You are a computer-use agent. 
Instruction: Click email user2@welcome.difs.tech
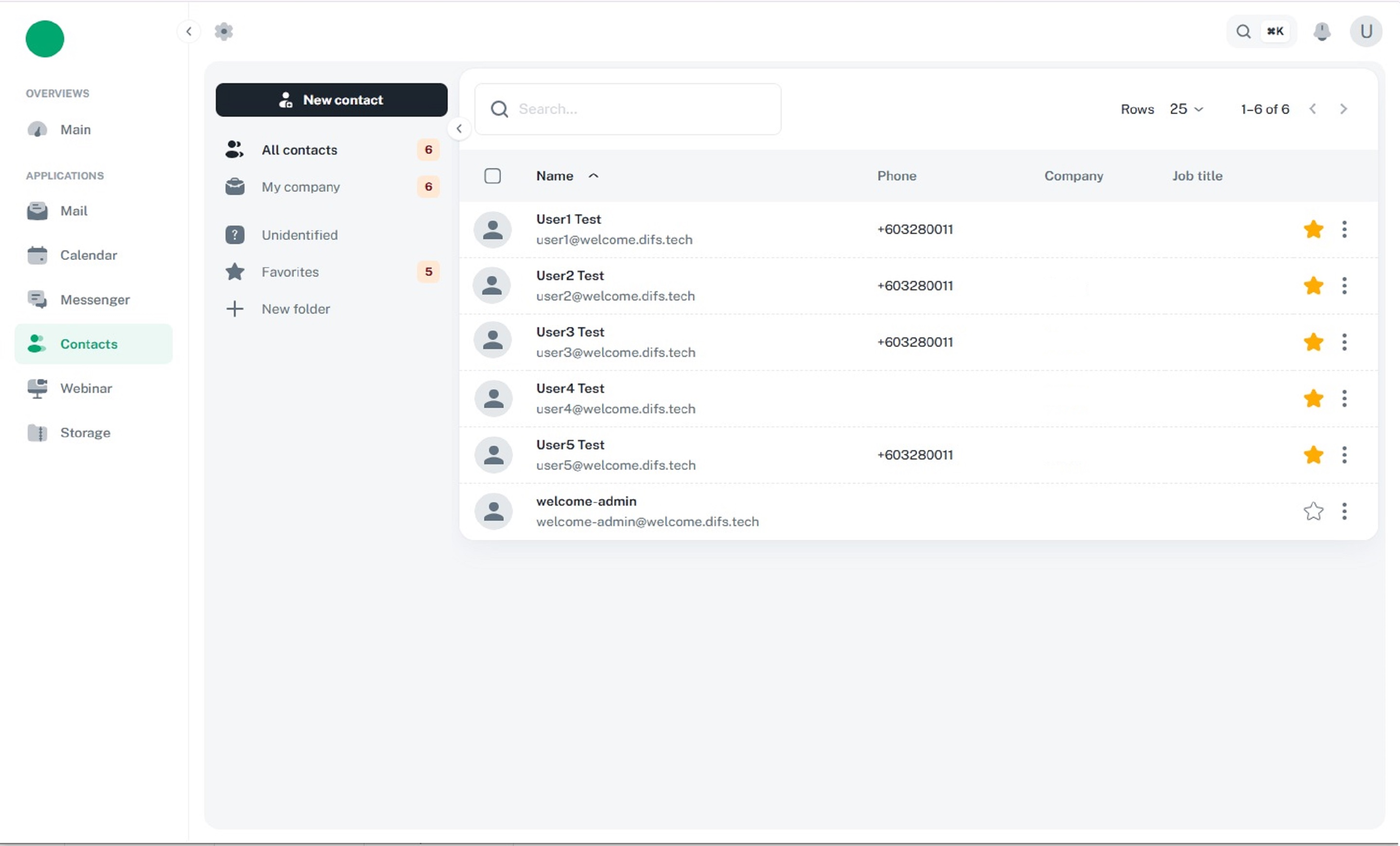615,296
